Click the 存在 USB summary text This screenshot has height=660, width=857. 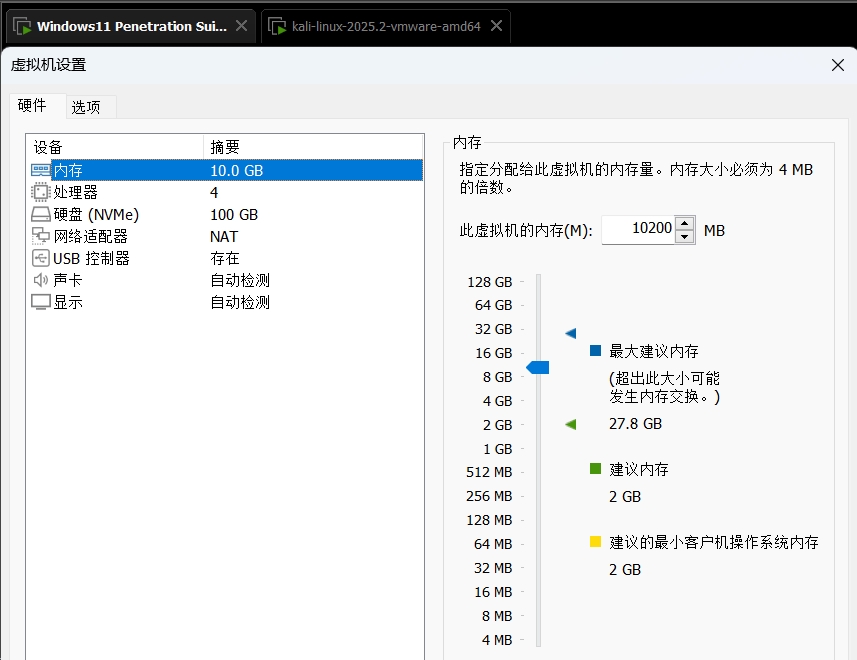225,258
